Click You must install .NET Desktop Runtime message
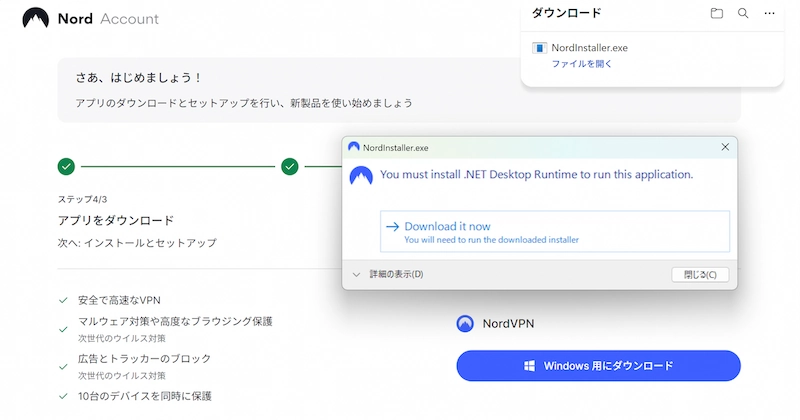Viewport: 800px width, 420px height. (x=536, y=175)
